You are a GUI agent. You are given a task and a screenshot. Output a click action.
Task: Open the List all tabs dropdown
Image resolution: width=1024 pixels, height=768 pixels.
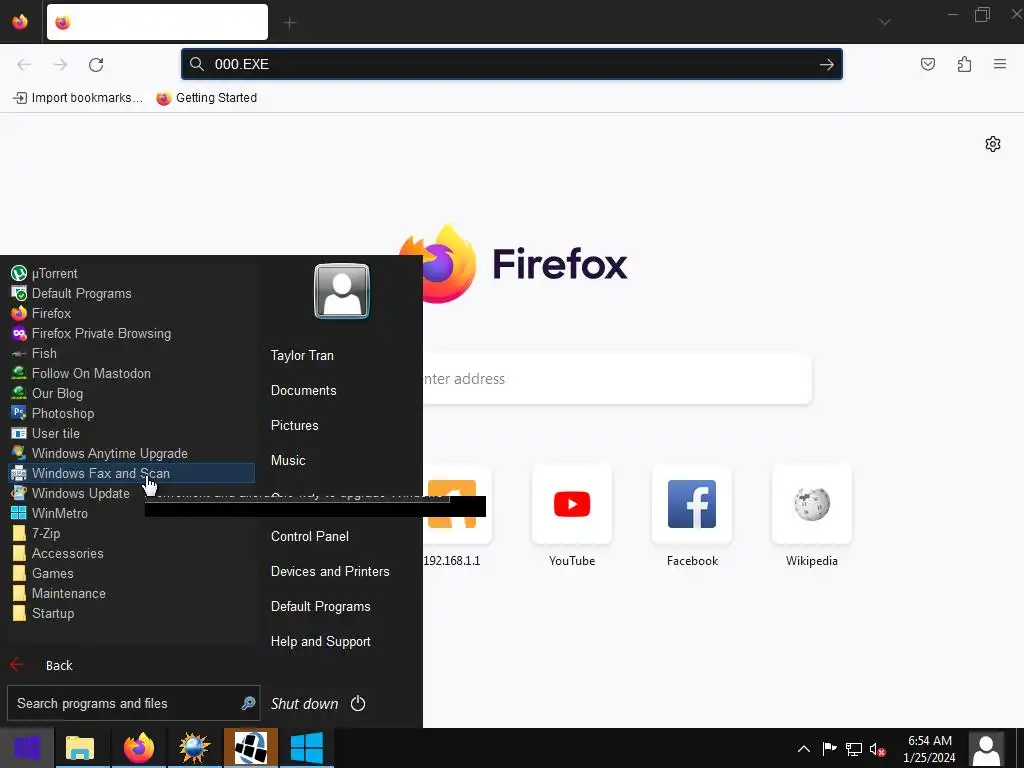[x=884, y=22]
